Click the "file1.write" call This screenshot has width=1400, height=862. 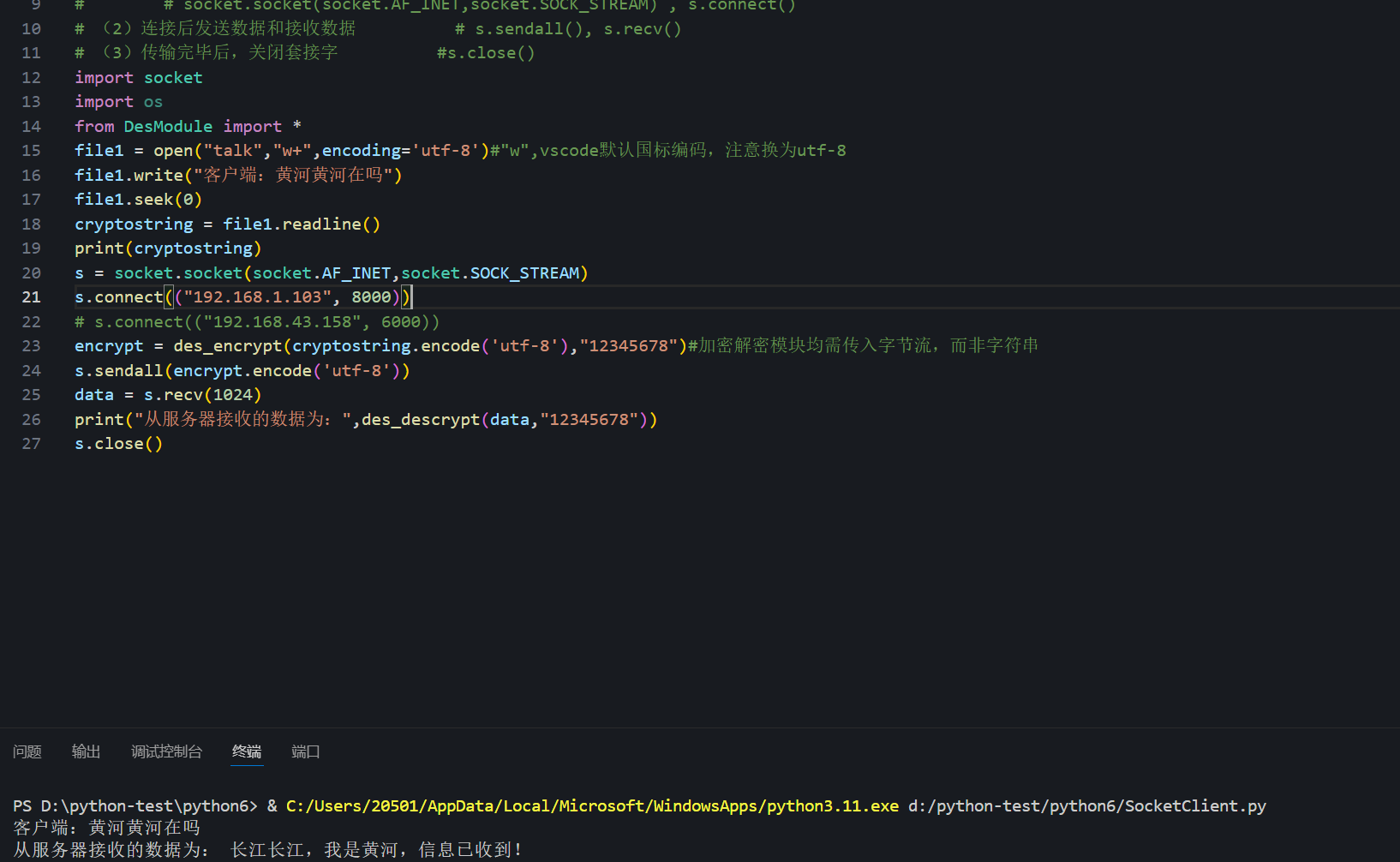tap(129, 176)
